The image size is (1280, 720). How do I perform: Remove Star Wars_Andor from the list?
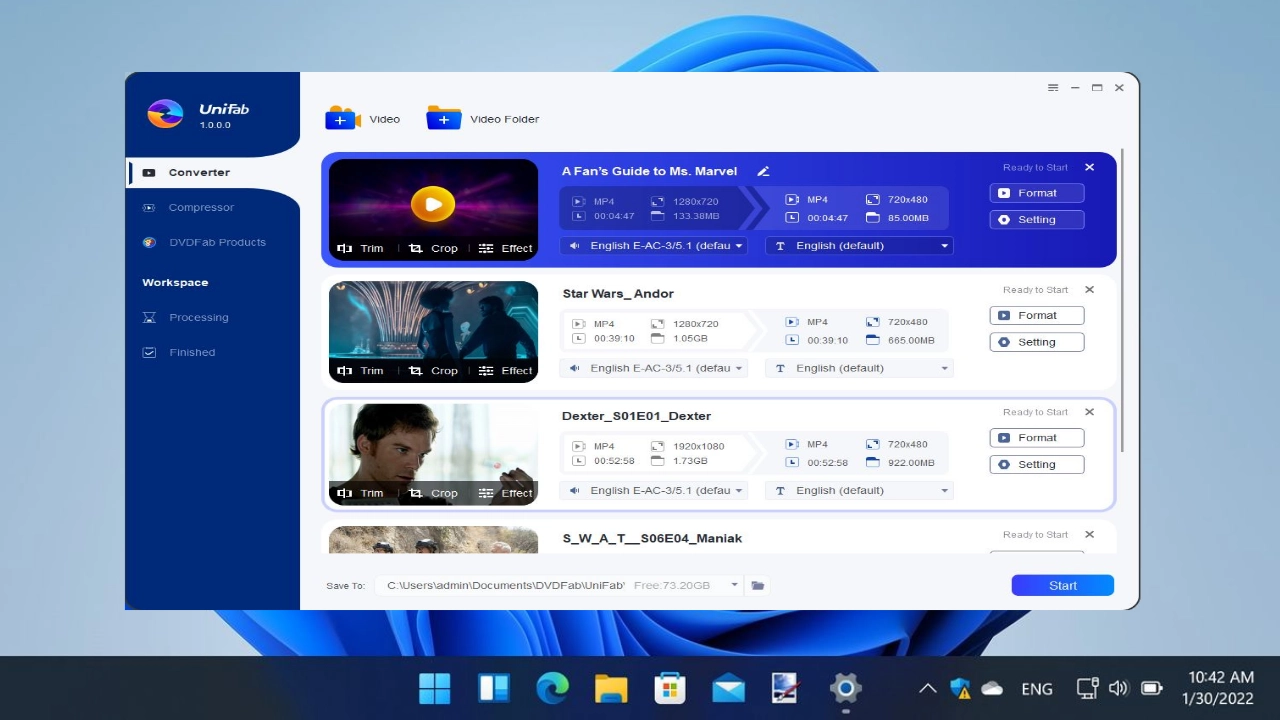point(1090,289)
